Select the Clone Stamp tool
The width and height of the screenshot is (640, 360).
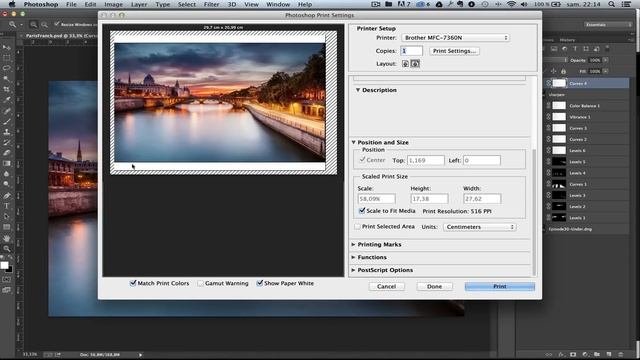point(7,132)
